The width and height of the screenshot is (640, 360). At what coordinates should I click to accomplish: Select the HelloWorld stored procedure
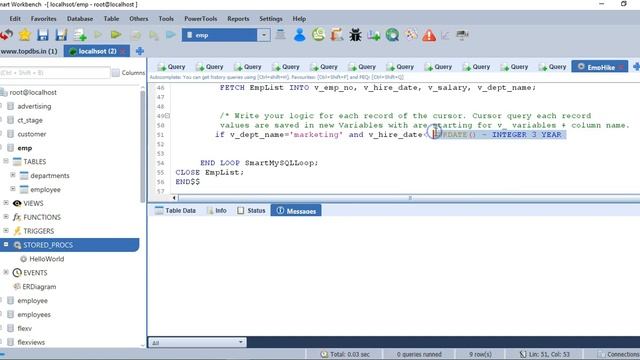click(x=47, y=259)
